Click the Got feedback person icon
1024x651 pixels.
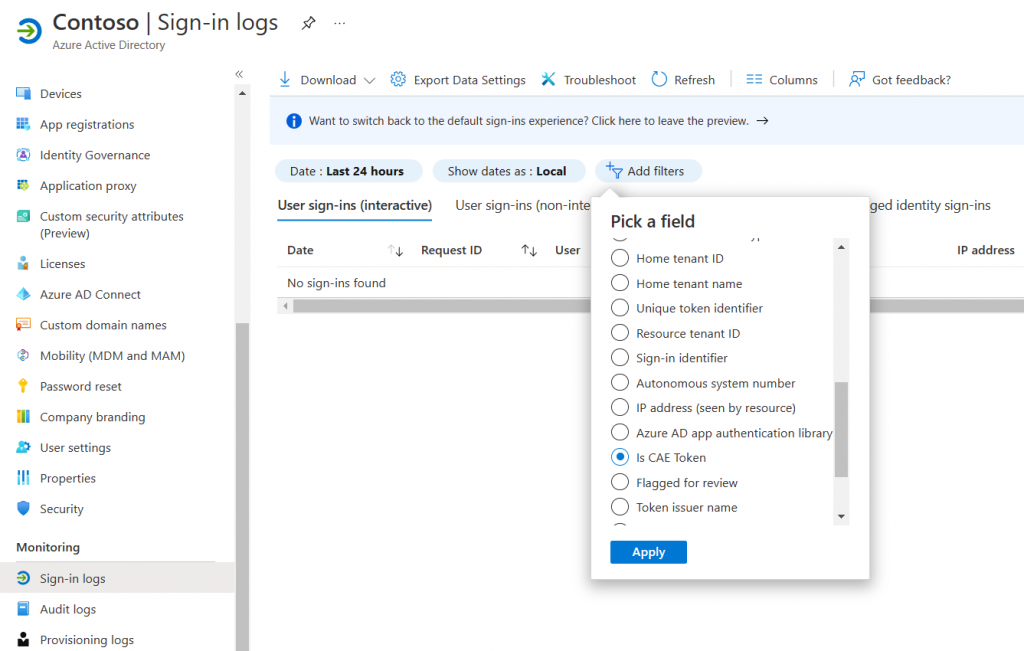[856, 80]
